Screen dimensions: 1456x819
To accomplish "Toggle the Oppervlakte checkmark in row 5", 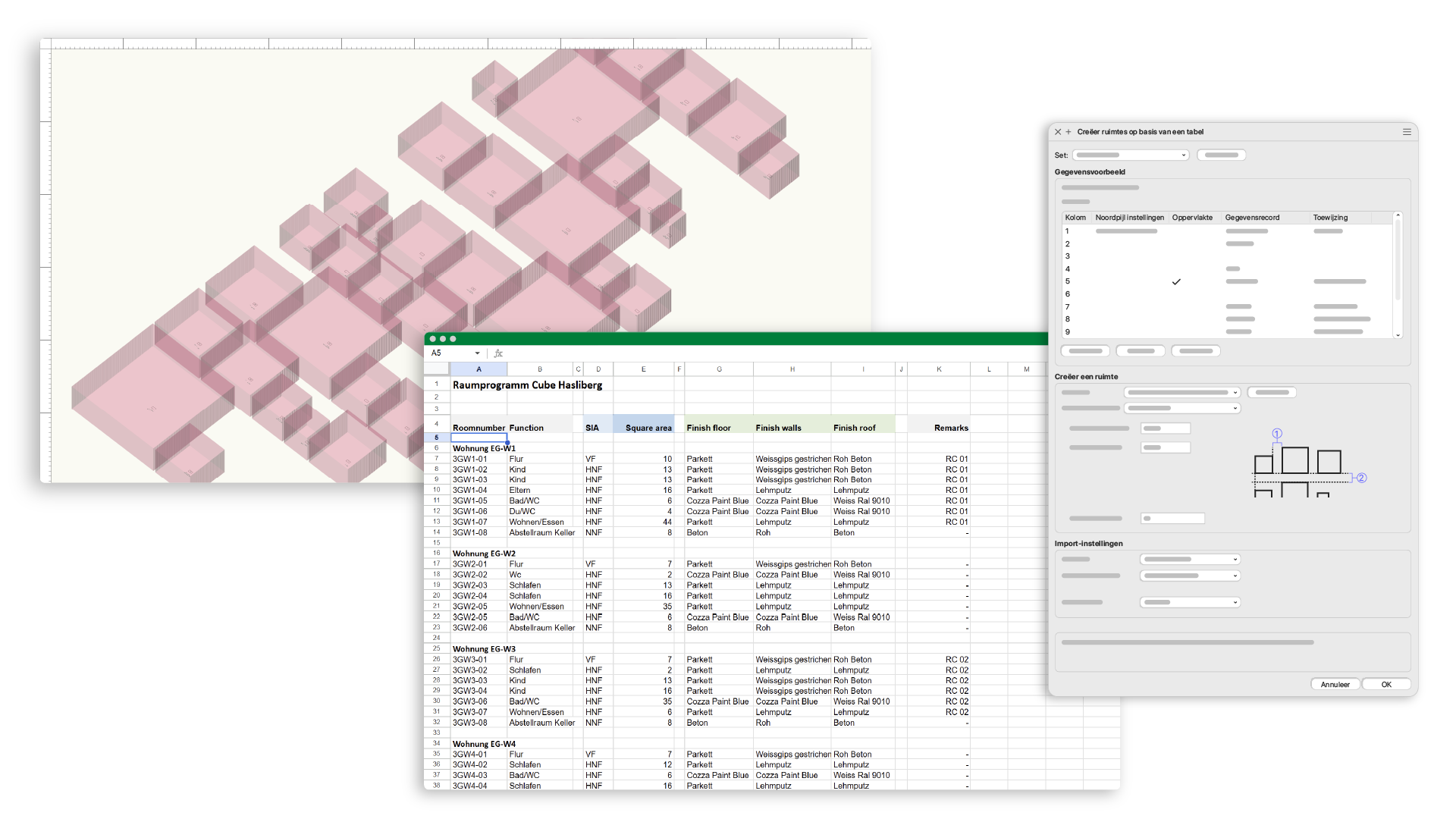I will [1176, 282].
